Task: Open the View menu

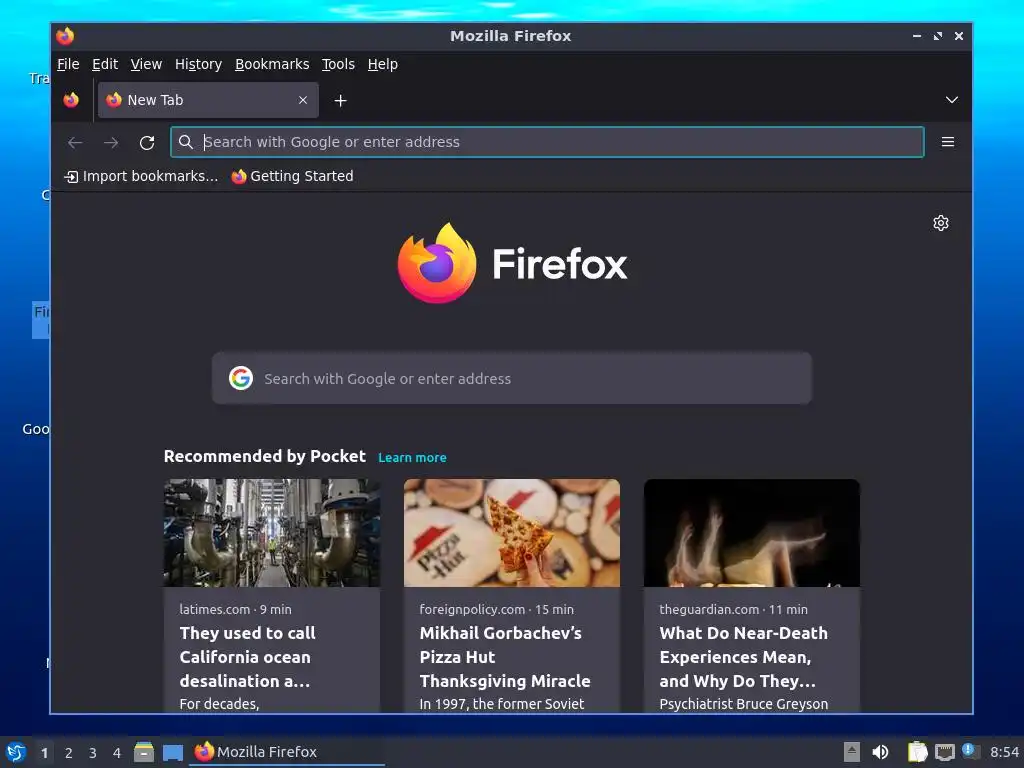Action: 146,64
